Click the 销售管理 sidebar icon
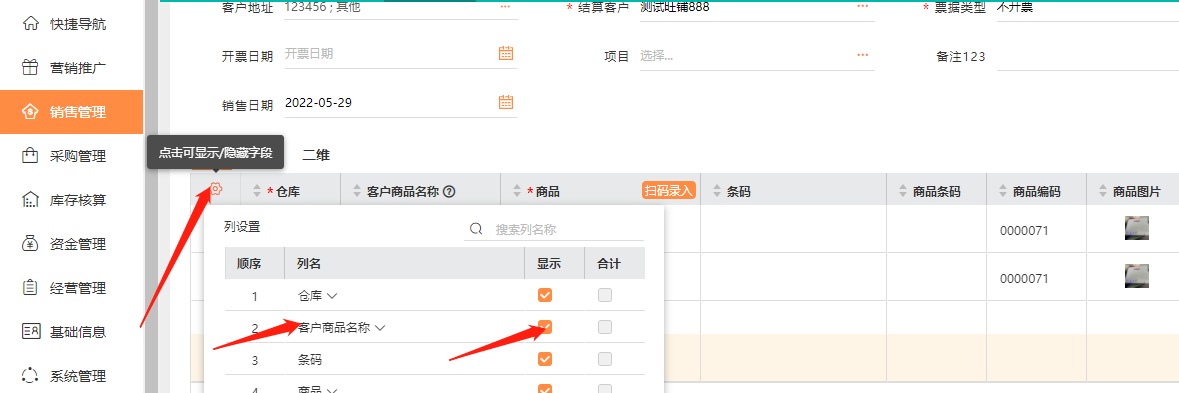 point(30,112)
